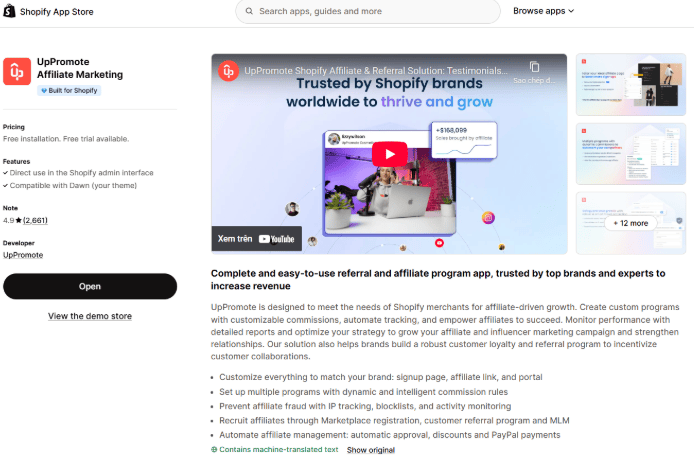Play the YouTube testimonial video
Image resolution: width=694 pixels, height=457 pixels.
click(x=389, y=154)
